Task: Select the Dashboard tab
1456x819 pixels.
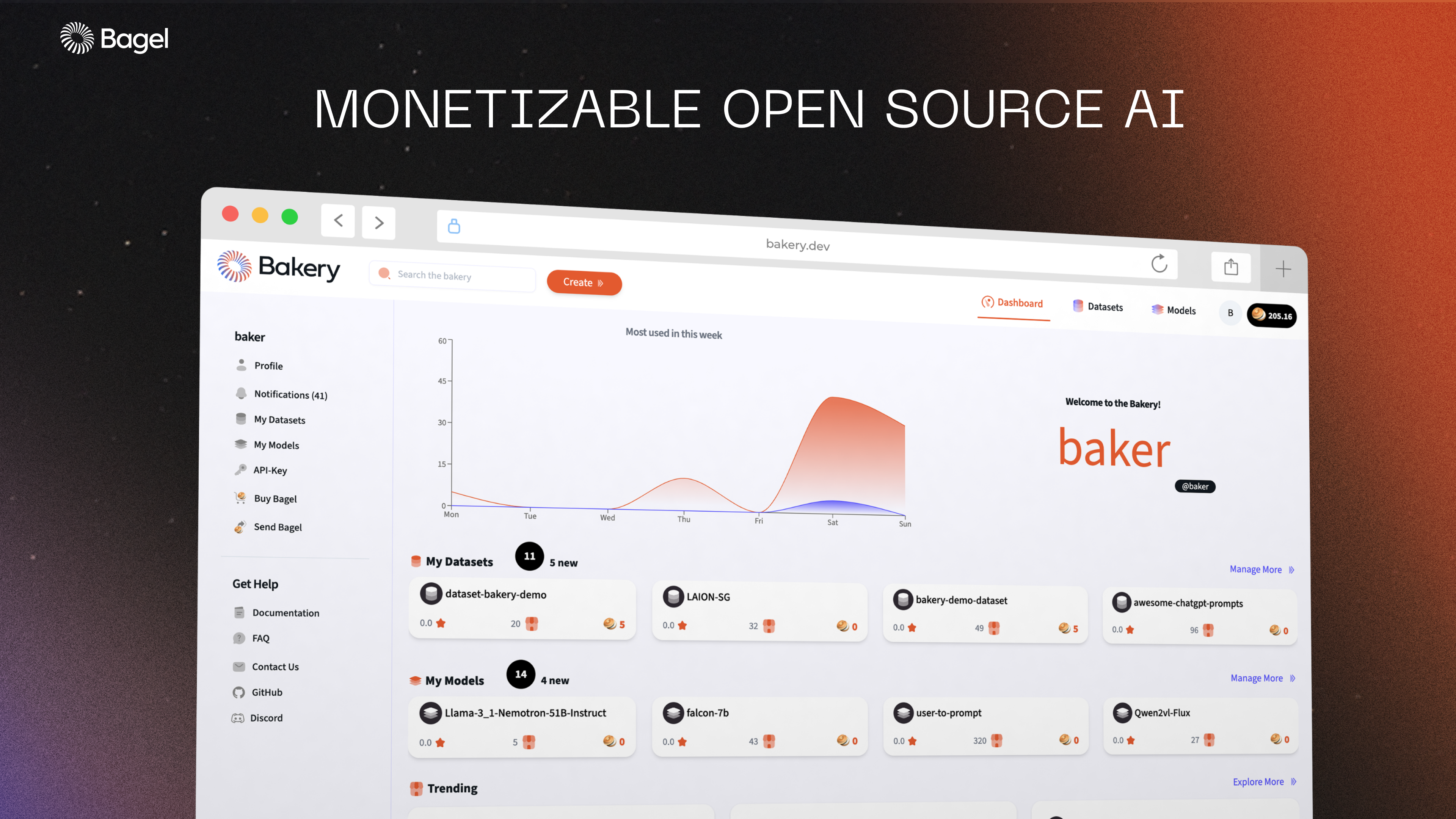Action: click(1013, 304)
